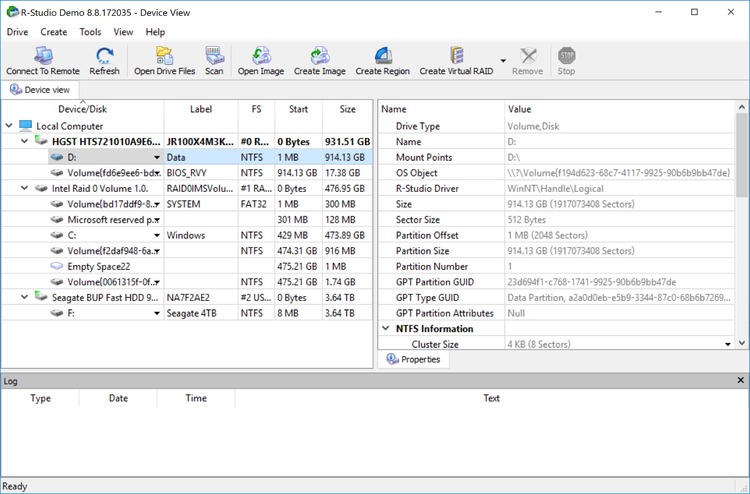Click the F: volume disk icon
The height and width of the screenshot is (494, 750).
click(x=57, y=313)
